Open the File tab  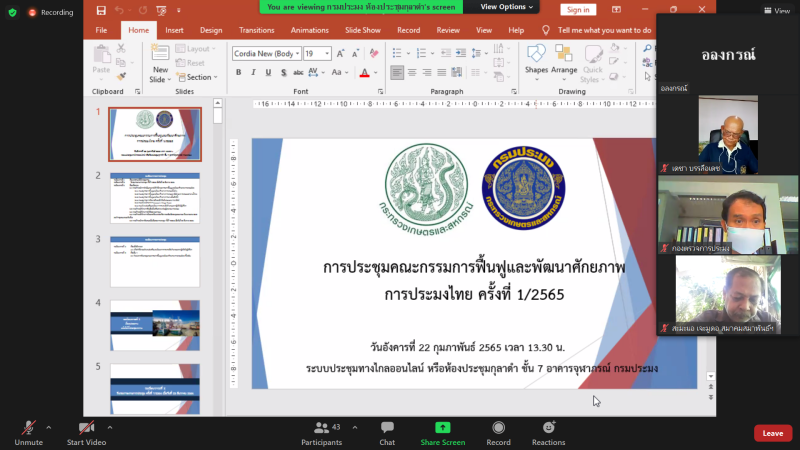coord(101,30)
